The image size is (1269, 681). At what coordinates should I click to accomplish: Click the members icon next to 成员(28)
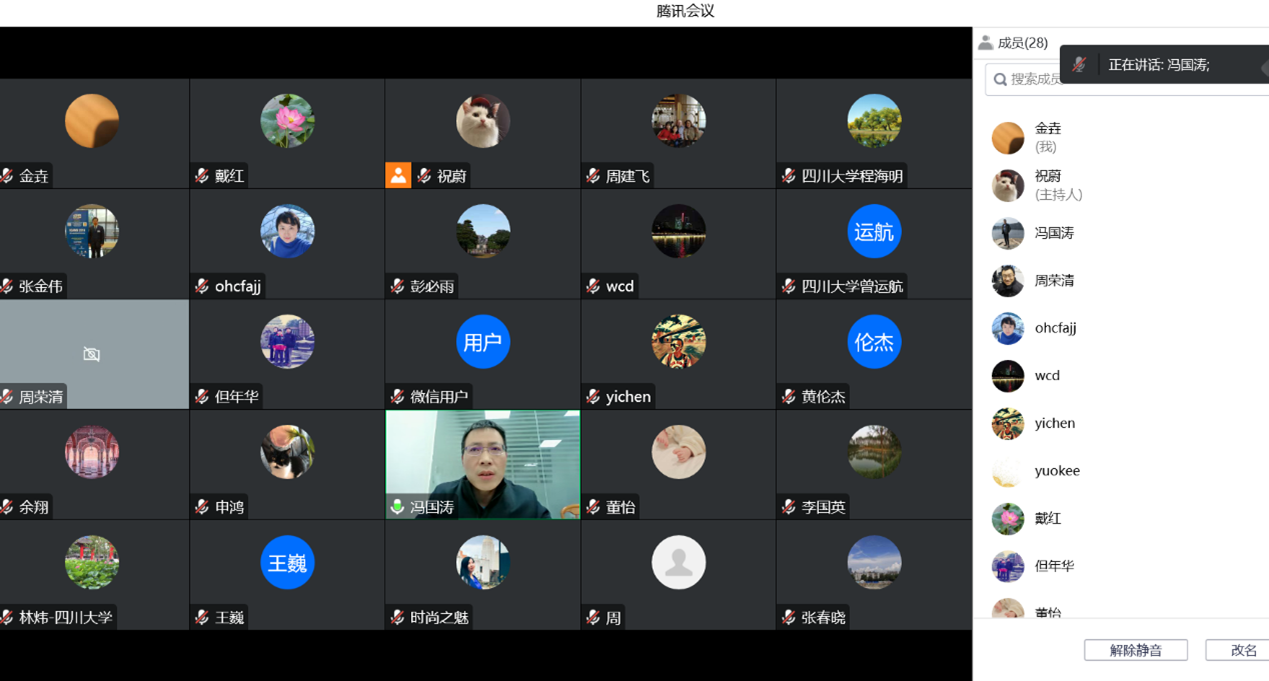(985, 43)
